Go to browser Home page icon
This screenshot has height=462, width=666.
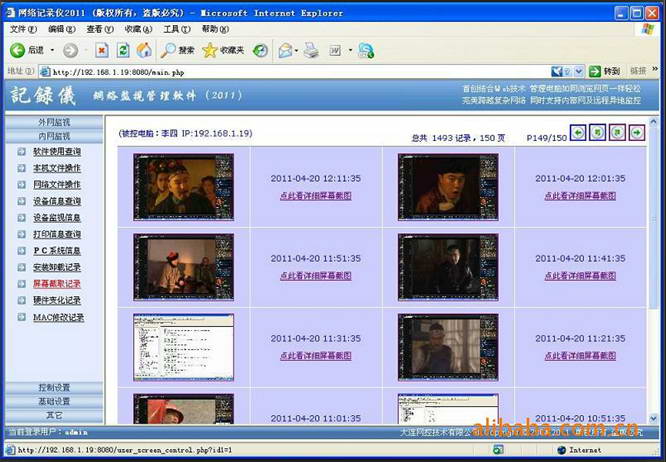click(144, 50)
